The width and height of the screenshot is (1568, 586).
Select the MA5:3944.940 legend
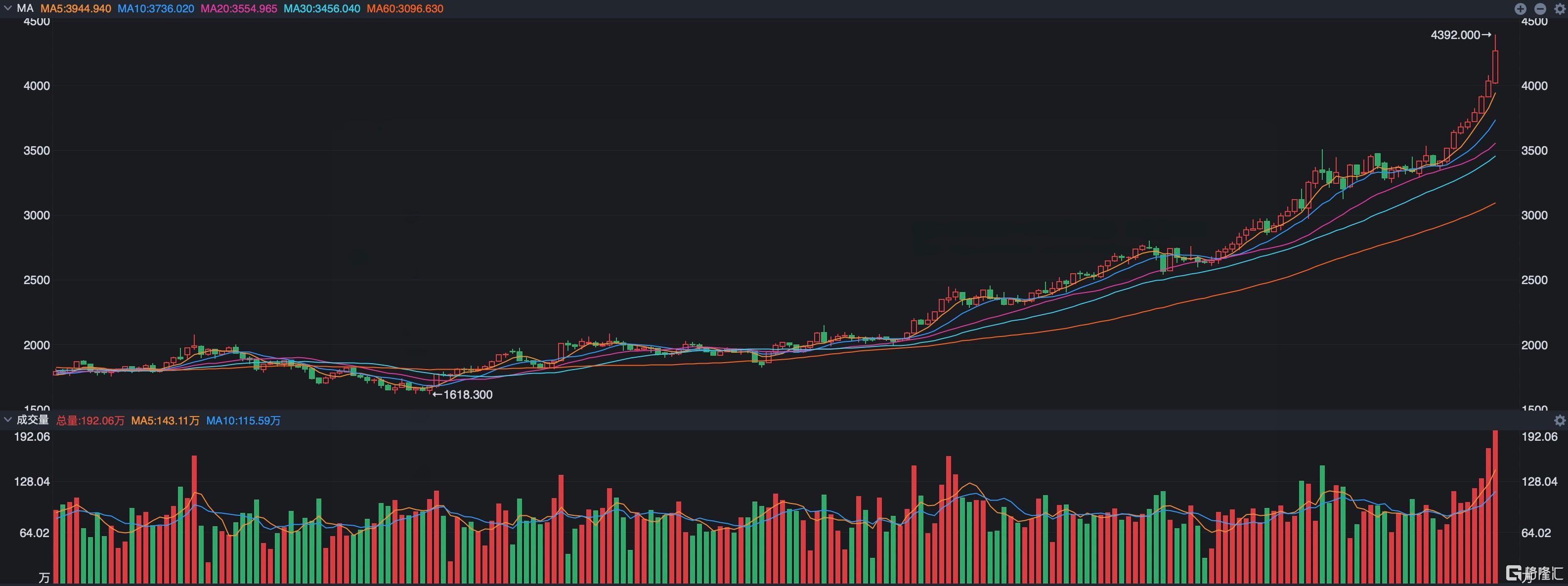tap(76, 8)
